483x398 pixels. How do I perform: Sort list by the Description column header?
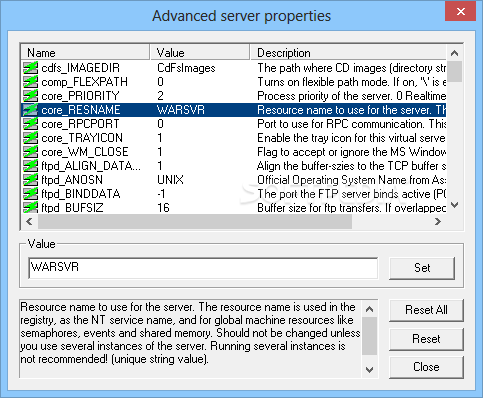(x=348, y=53)
